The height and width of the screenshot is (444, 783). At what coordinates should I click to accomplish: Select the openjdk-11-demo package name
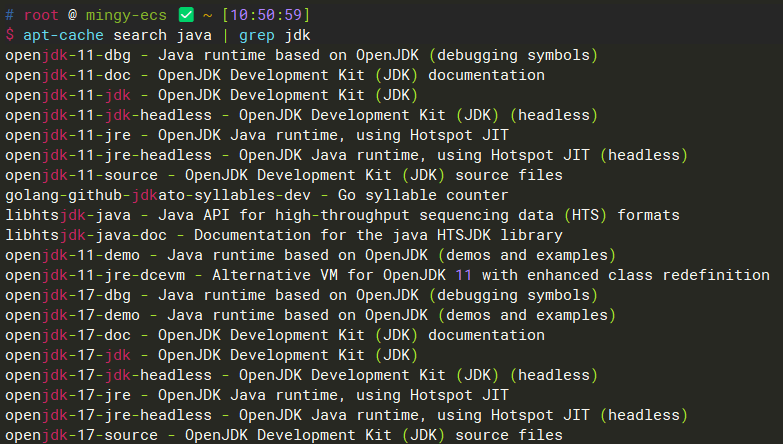coord(72,255)
